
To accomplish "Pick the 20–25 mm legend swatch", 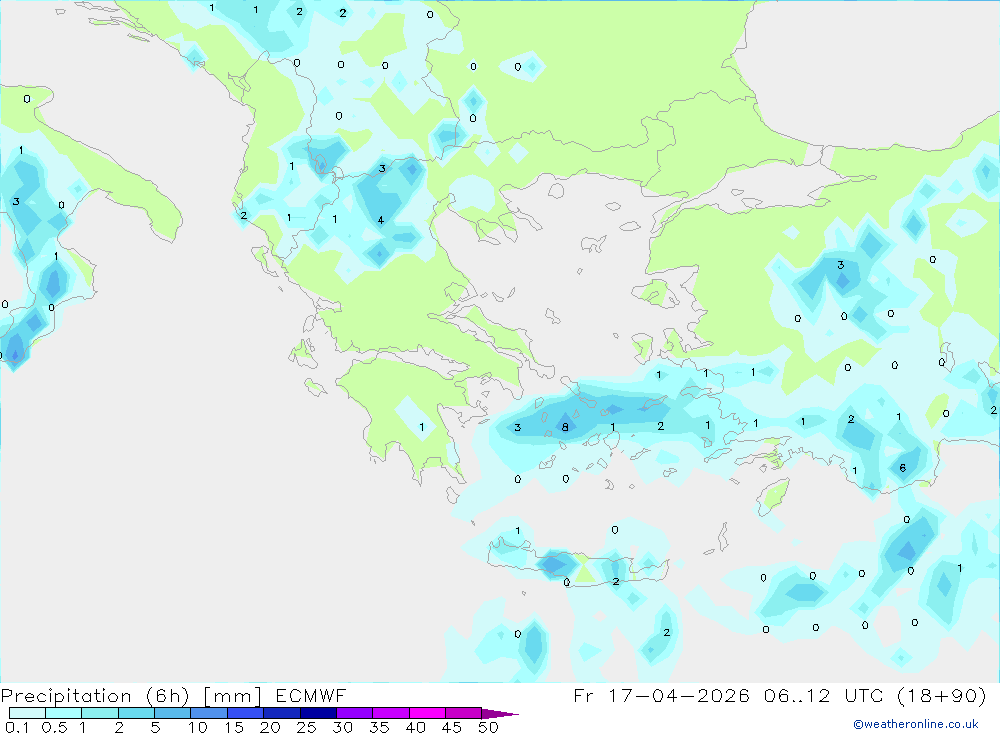I will pos(282,713).
